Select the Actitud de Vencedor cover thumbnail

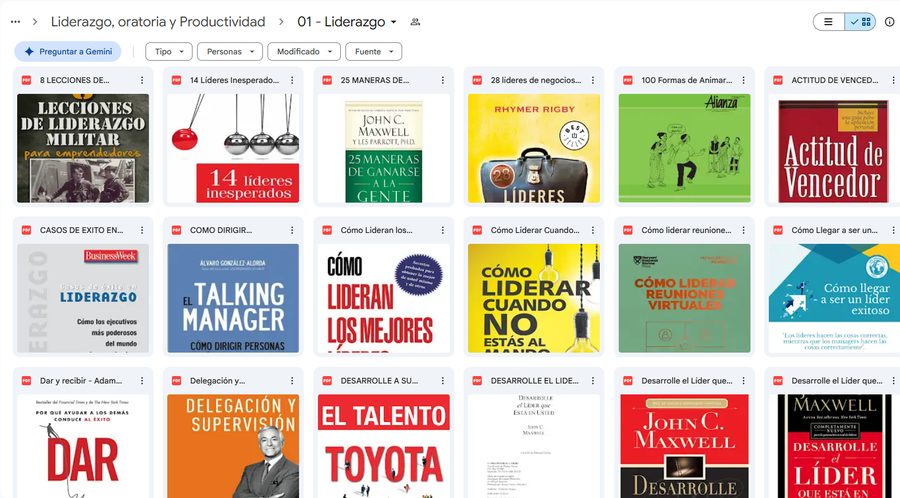pos(834,148)
